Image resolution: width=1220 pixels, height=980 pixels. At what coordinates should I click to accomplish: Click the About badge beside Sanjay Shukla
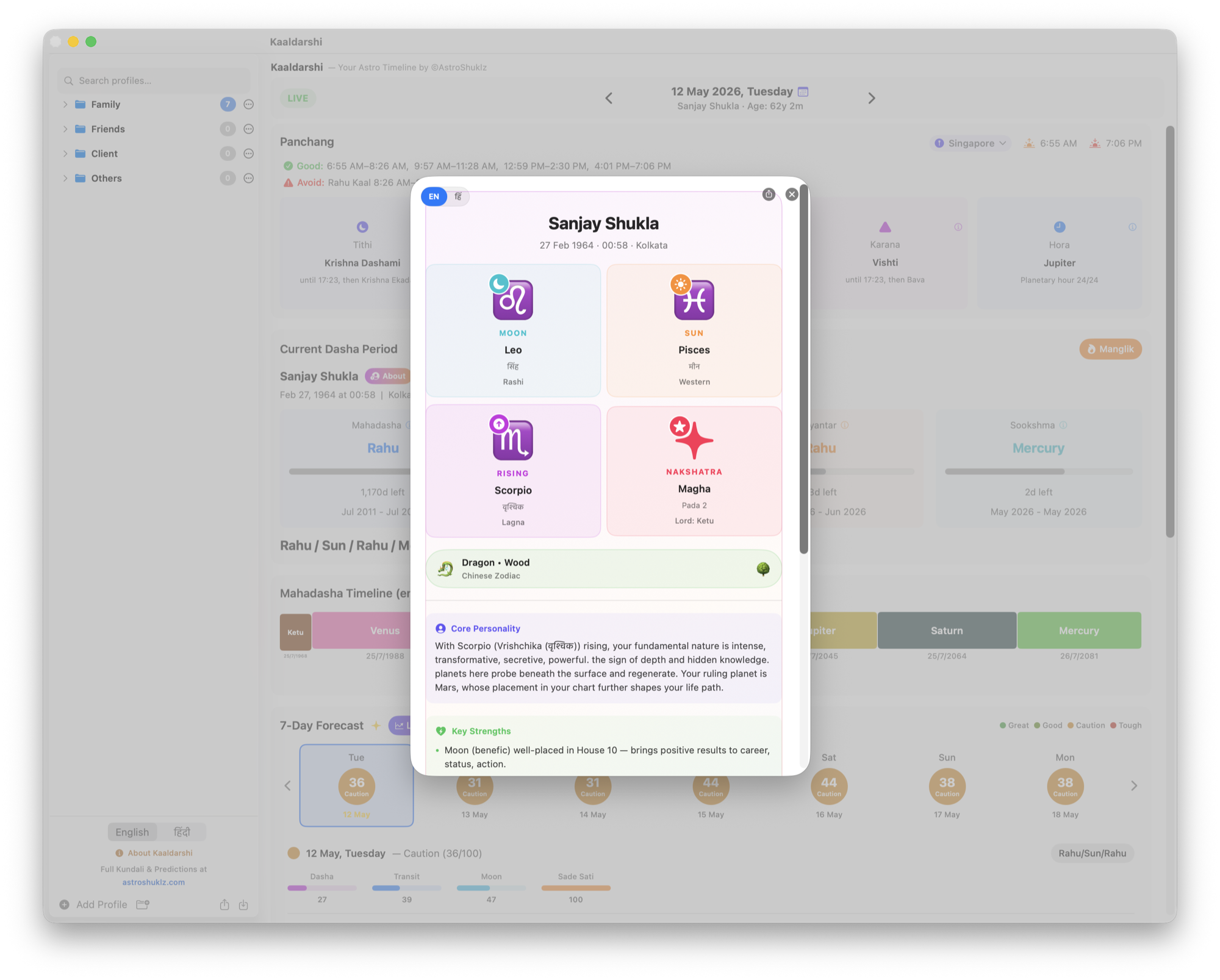pos(387,376)
